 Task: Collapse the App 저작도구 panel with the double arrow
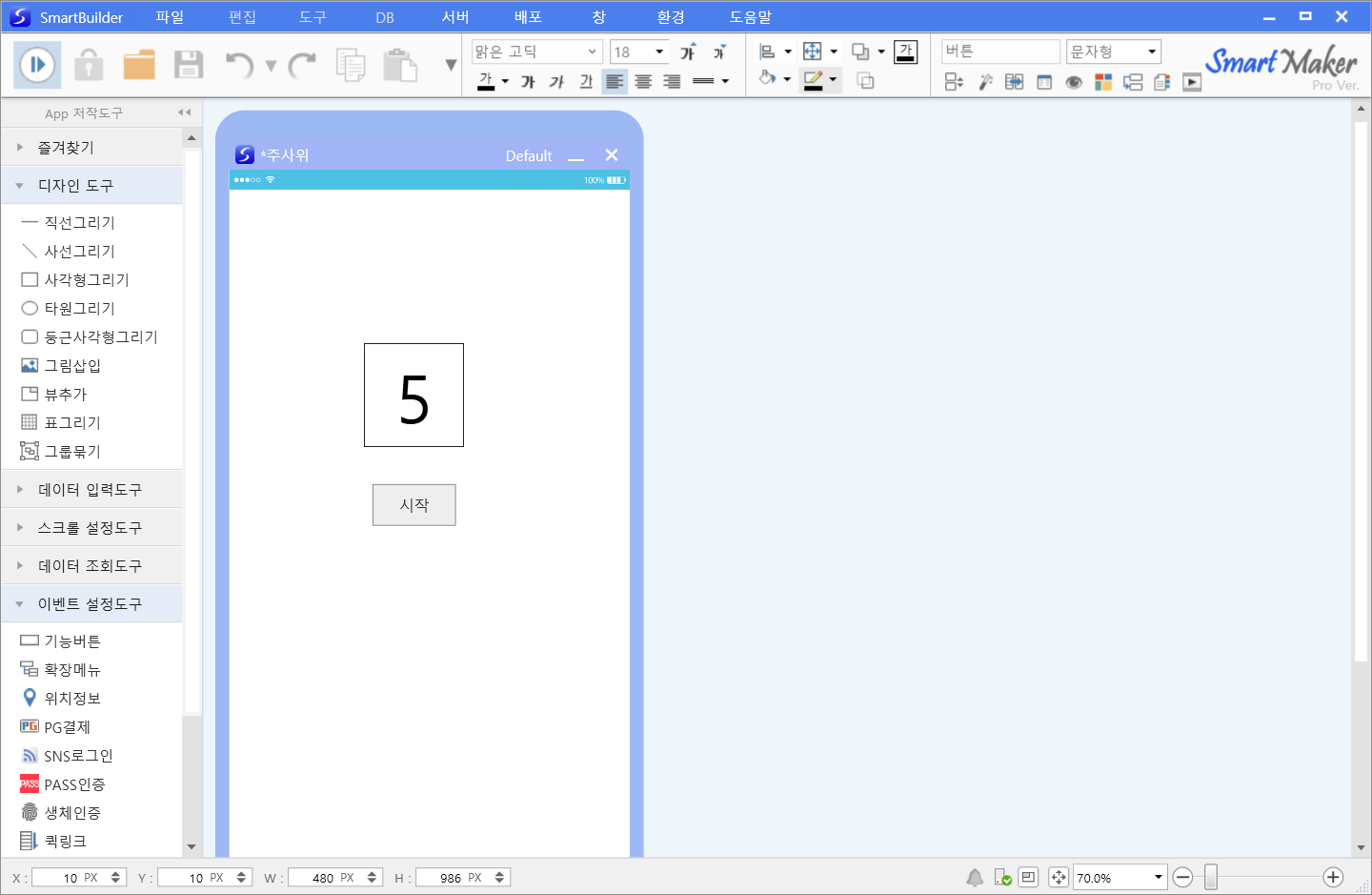(184, 112)
